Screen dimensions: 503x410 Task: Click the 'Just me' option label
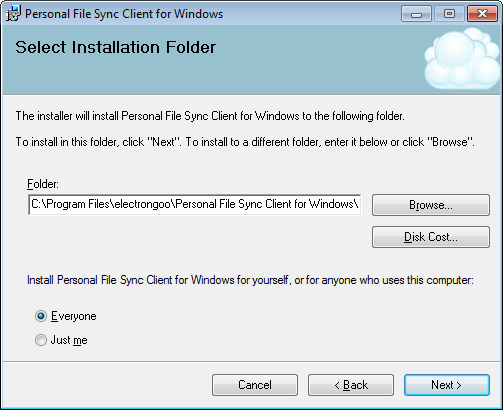point(69,340)
